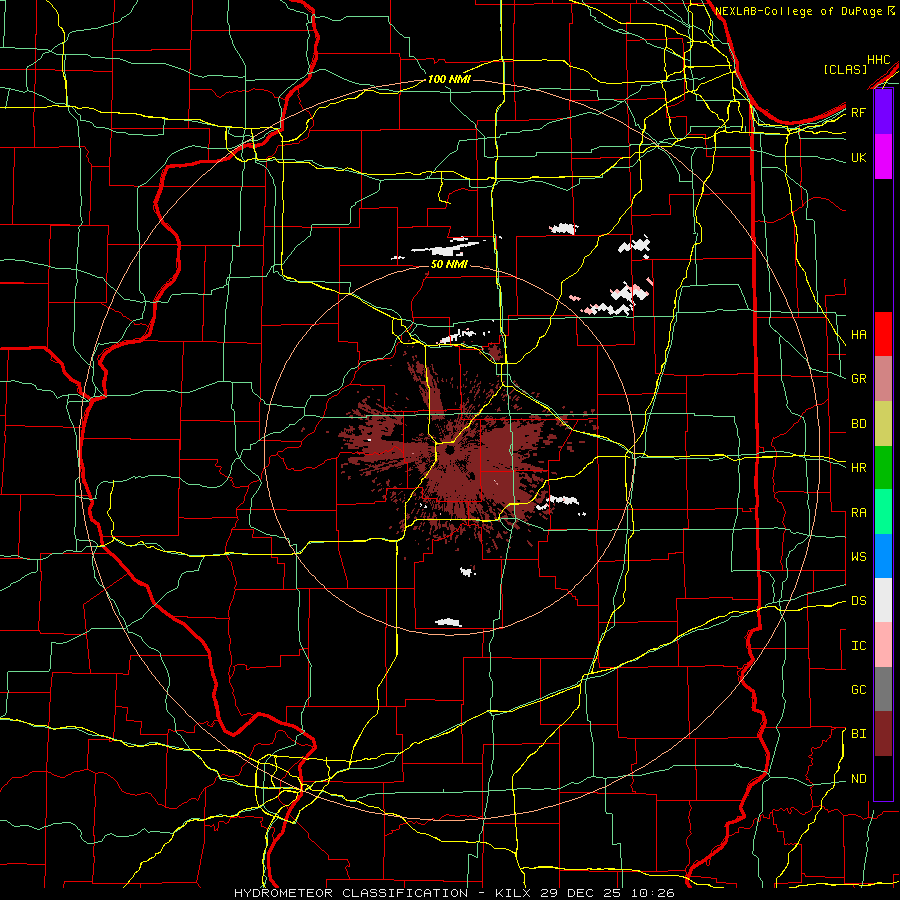Click the [CLAS] label

click(x=845, y=69)
